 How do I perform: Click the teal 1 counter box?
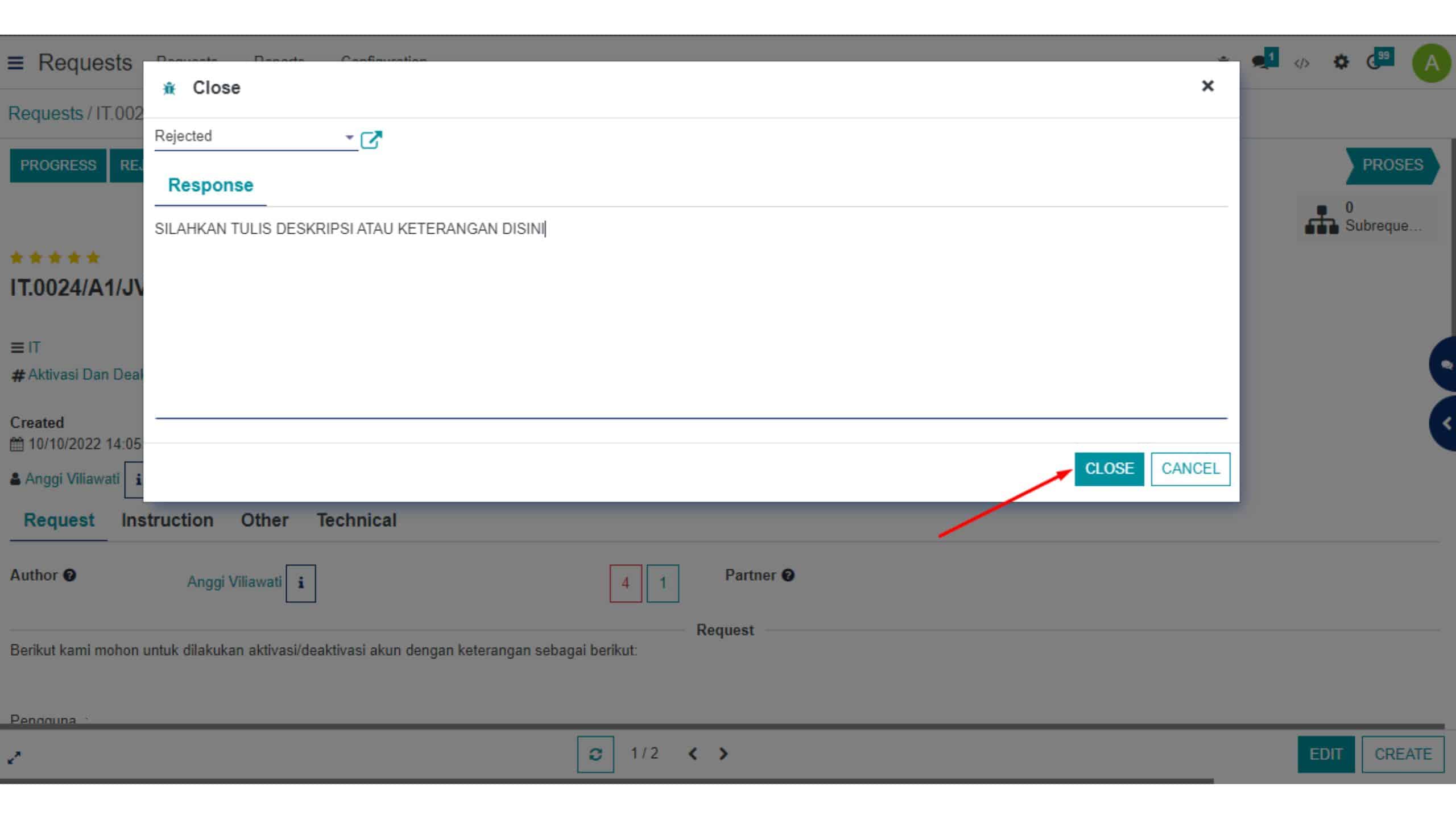click(x=663, y=583)
